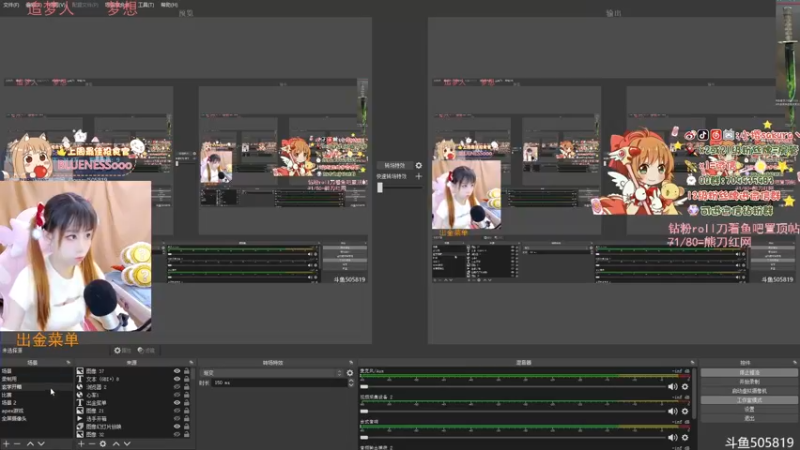Click the 转场特效 transition button between previews
The height and width of the screenshot is (450, 800).
[394, 165]
